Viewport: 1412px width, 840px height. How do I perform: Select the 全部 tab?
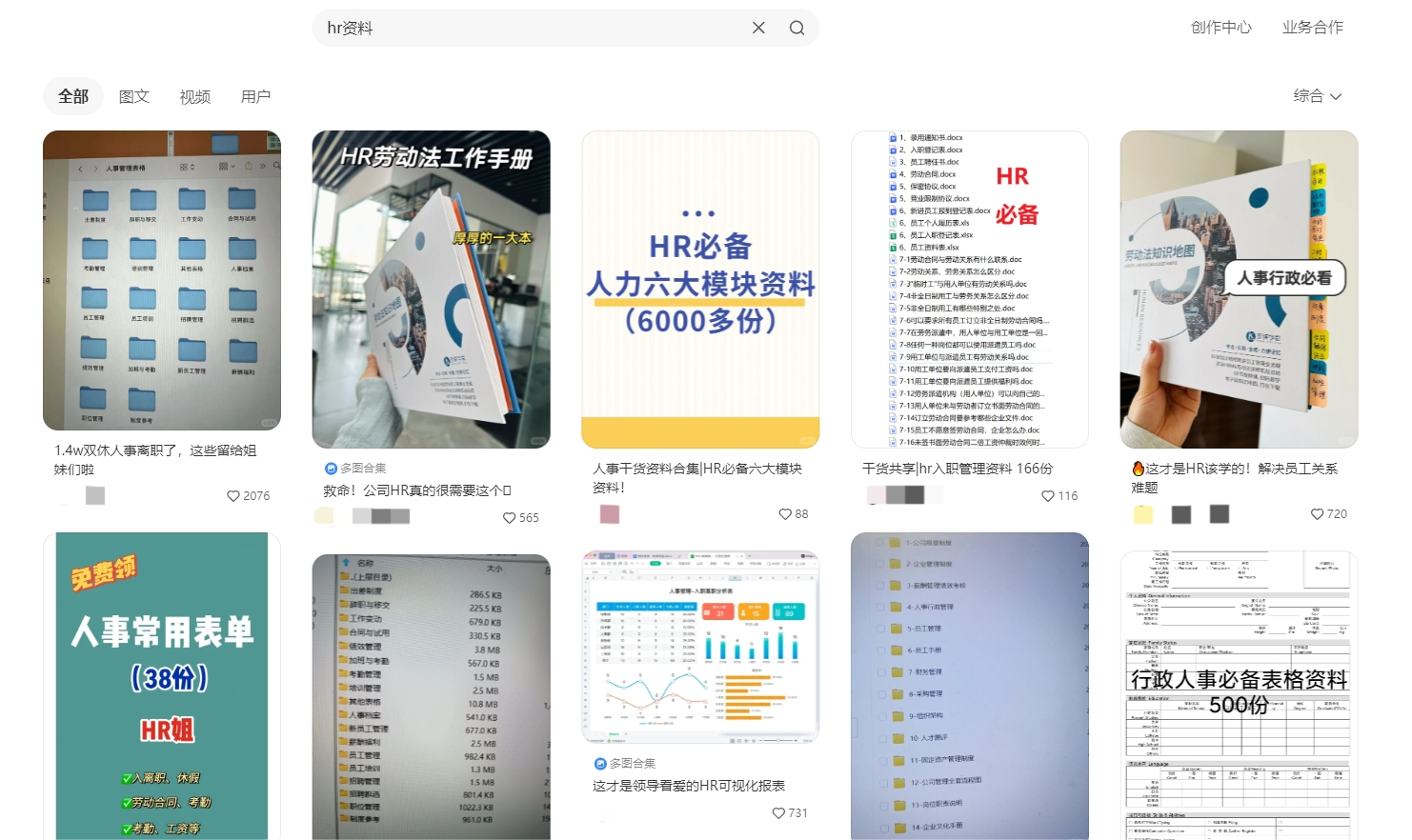click(x=73, y=96)
